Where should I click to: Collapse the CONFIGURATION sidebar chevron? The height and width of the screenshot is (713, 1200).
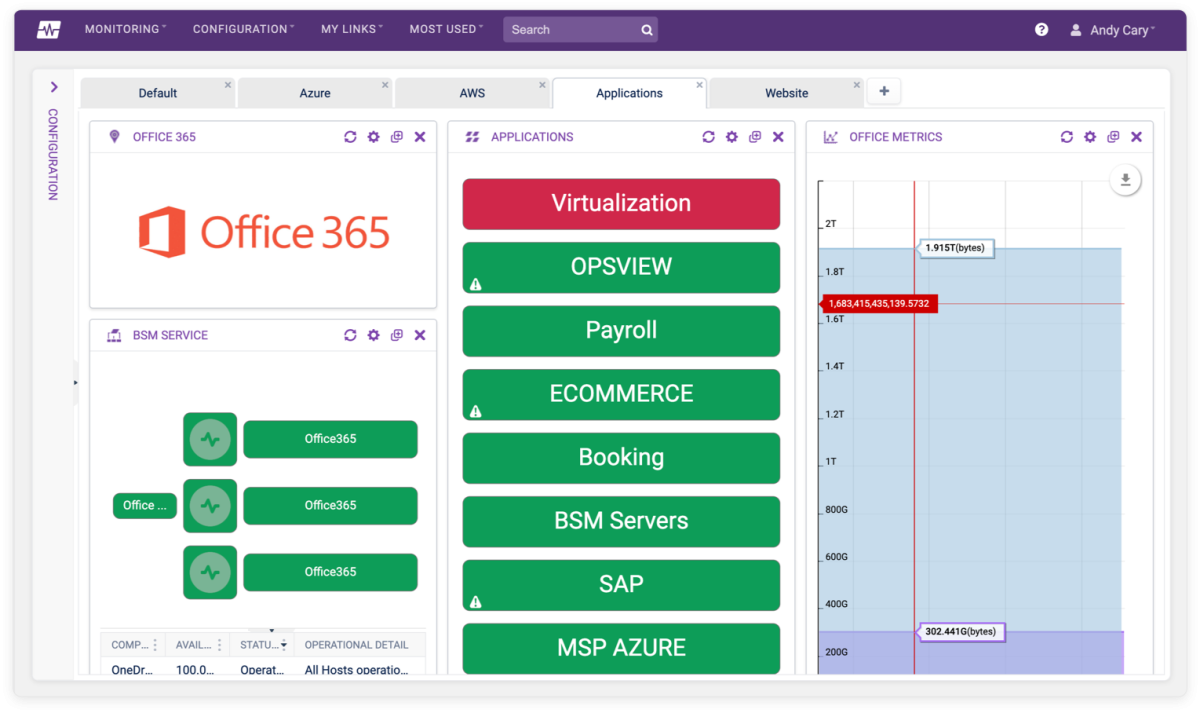(x=53, y=87)
